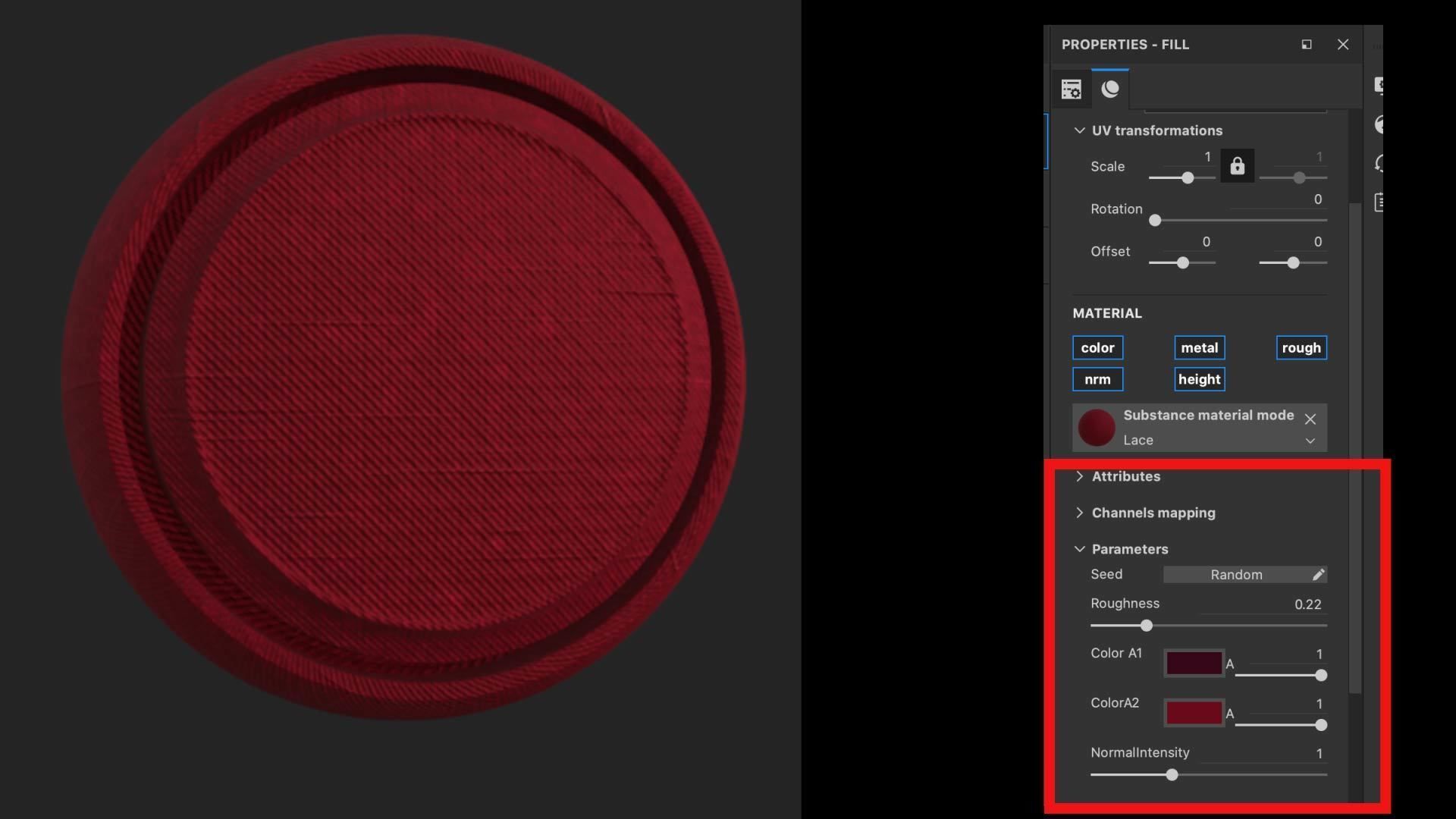This screenshot has height=819, width=1456.
Task: Open the Lace material dropdown arrow
Action: 1310,441
